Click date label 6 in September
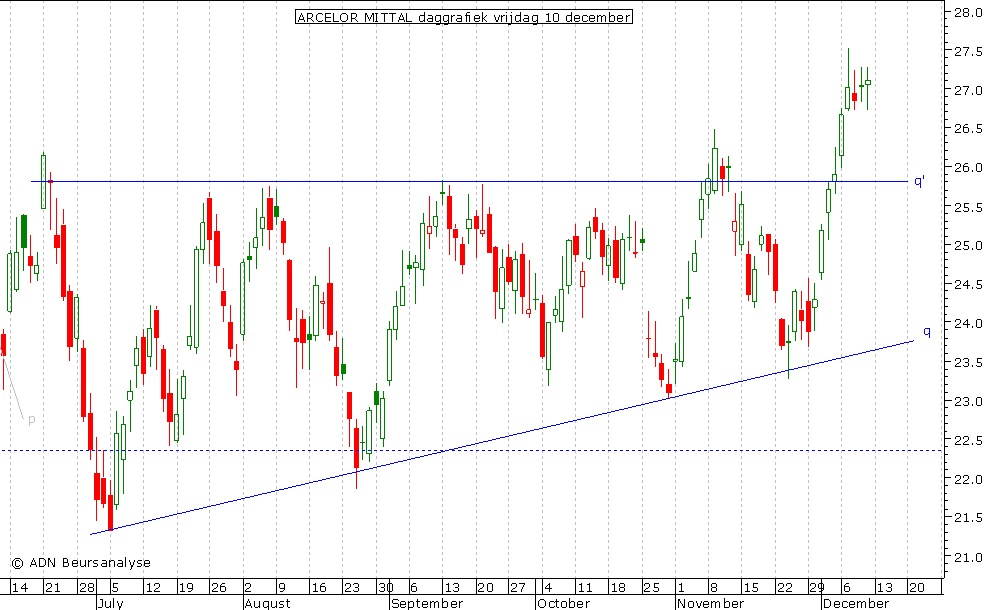Viewport: 985px width, 610px height. click(413, 587)
